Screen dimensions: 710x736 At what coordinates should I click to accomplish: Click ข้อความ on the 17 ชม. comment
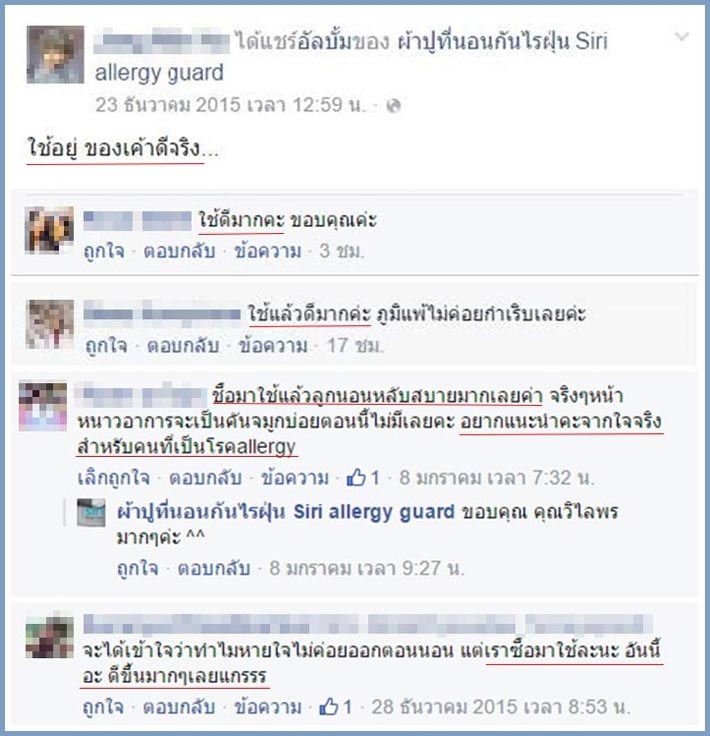[273, 346]
